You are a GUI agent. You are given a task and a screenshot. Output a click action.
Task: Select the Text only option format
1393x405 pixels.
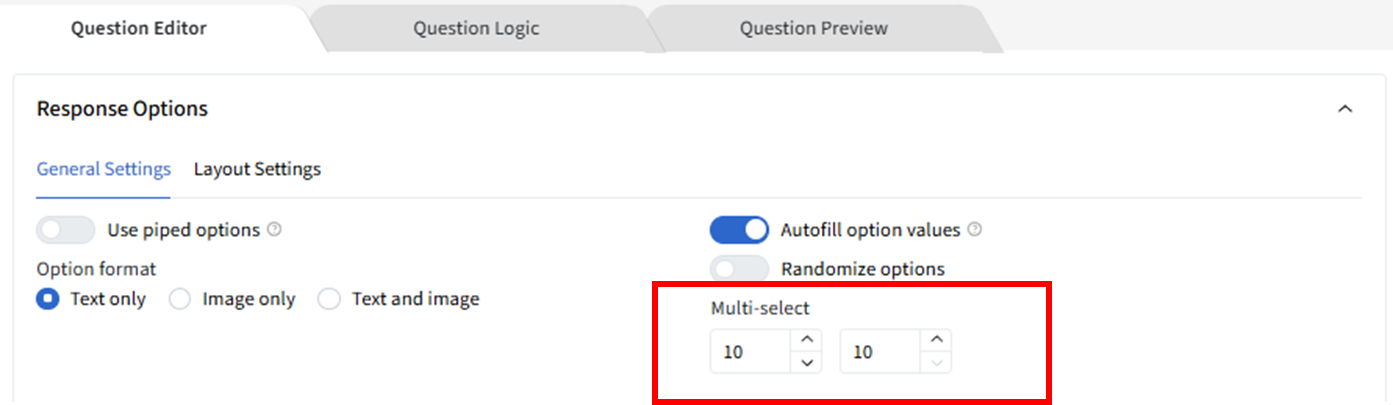click(48, 299)
